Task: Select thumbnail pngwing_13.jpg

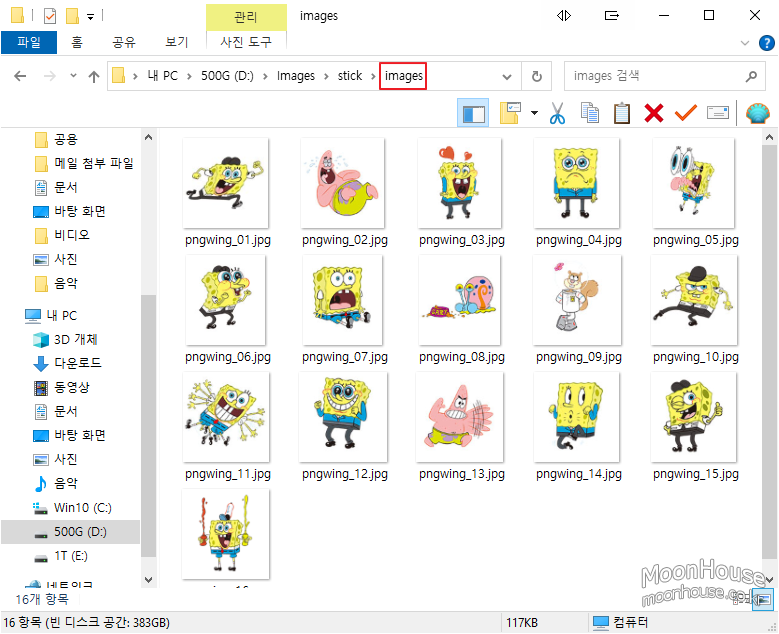Action: [460, 417]
